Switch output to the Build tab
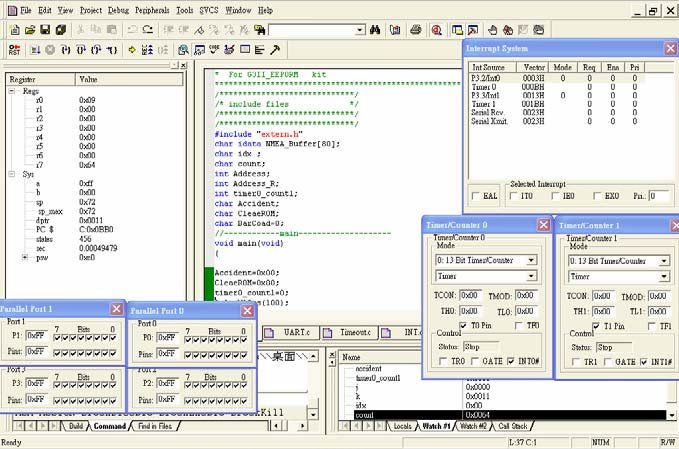The height and width of the screenshot is (449, 679). pyautogui.click(x=75, y=426)
